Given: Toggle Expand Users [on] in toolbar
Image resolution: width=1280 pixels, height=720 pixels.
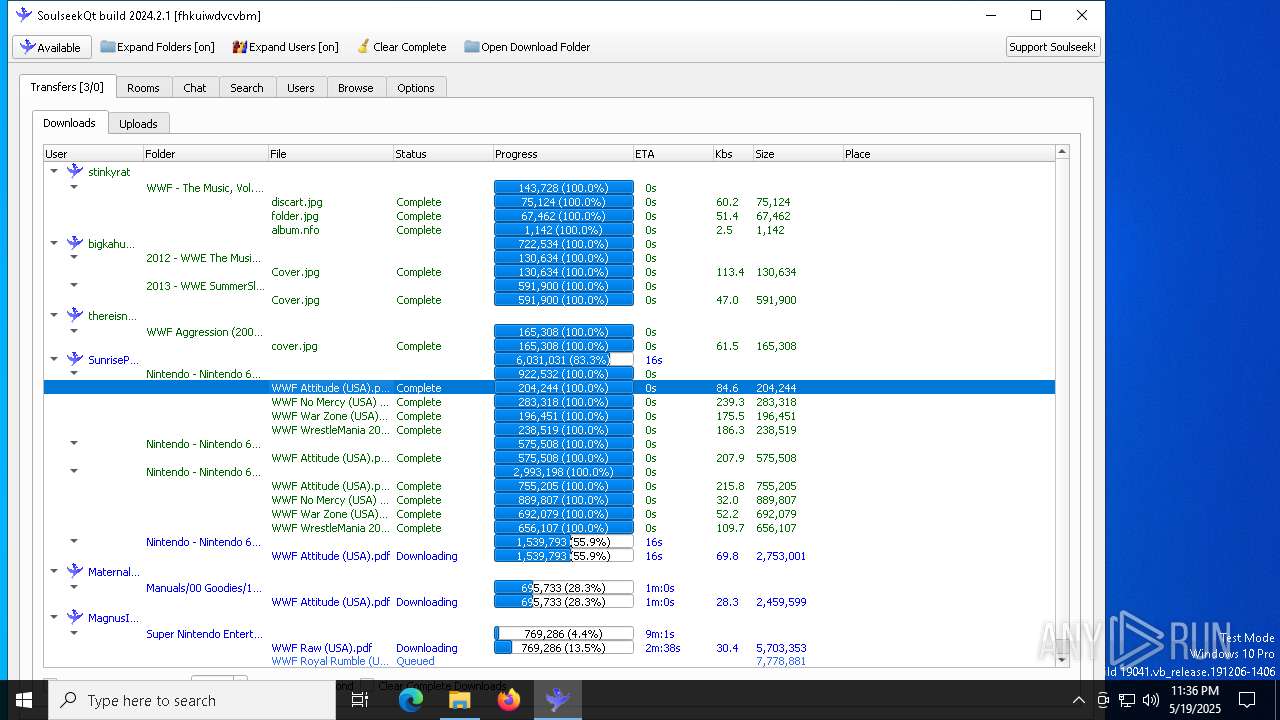Looking at the screenshot, I should pos(285,47).
